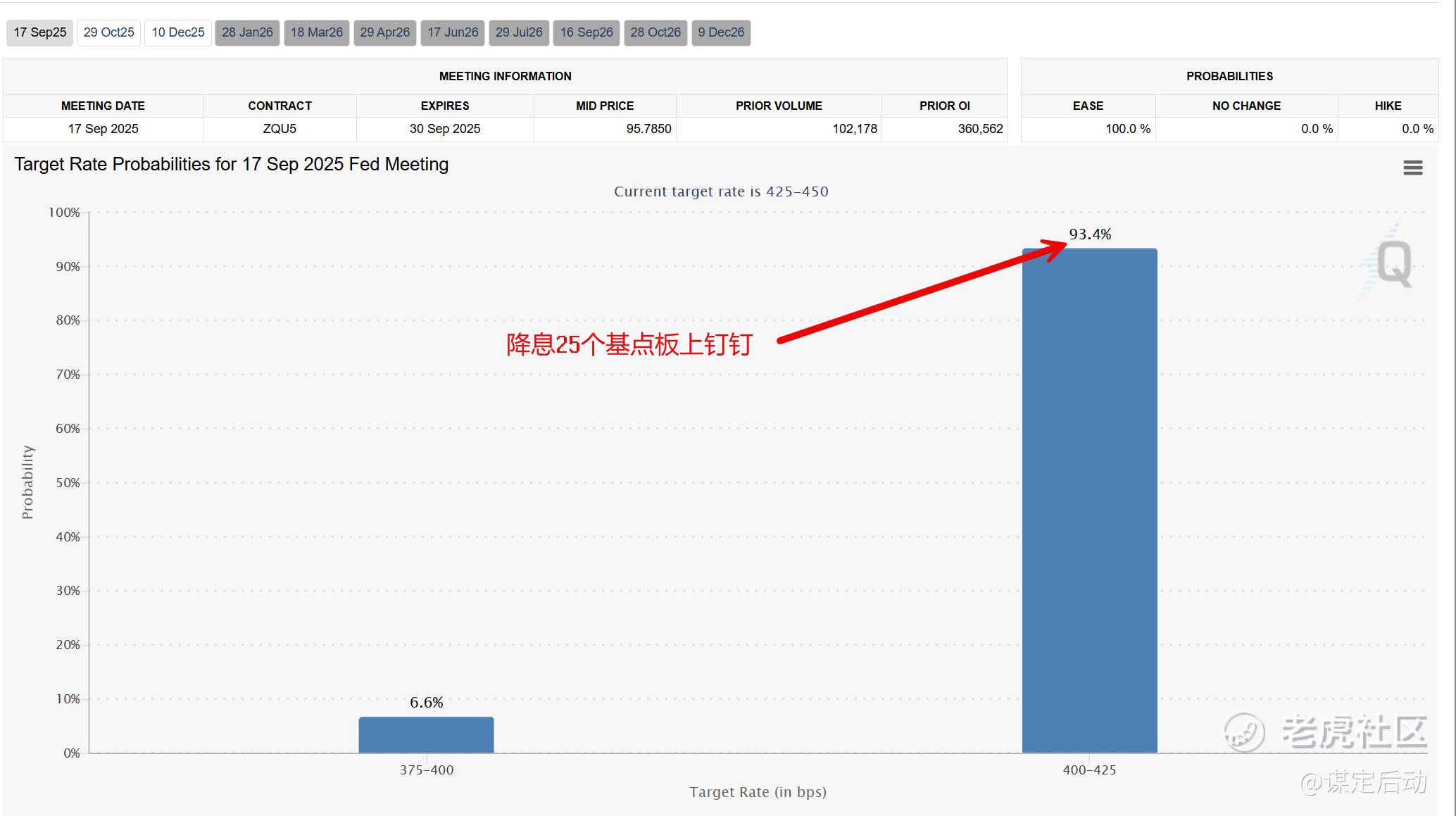Open the 10 Dec25 meeting tab

point(178,32)
